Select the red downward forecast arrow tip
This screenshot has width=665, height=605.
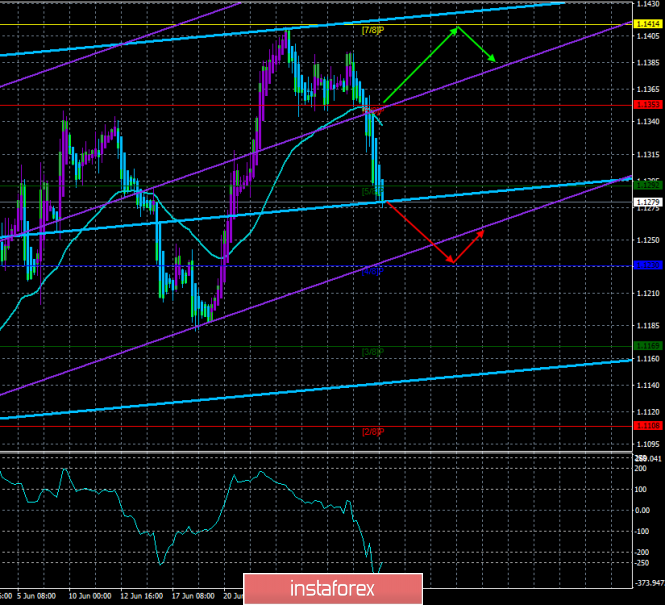click(x=452, y=262)
